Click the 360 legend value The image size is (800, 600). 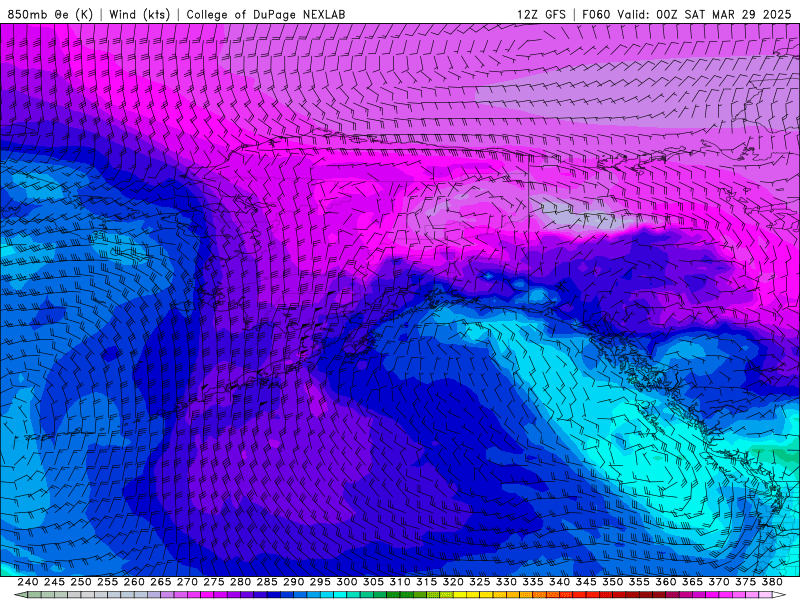tap(665, 582)
